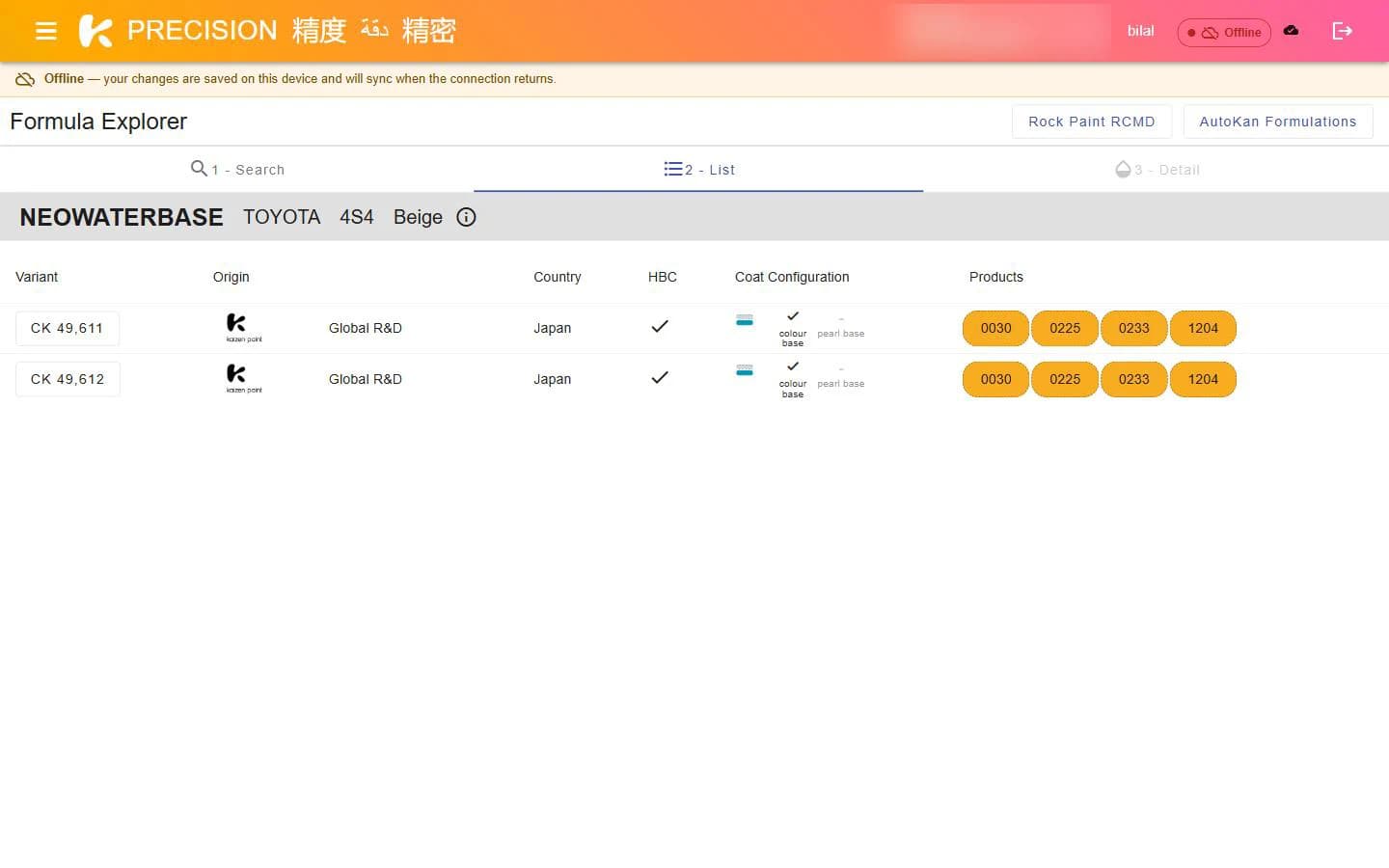This screenshot has height=868, width=1389.
Task: Click colour base checkmark for CK 49,611
Action: (793, 316)
